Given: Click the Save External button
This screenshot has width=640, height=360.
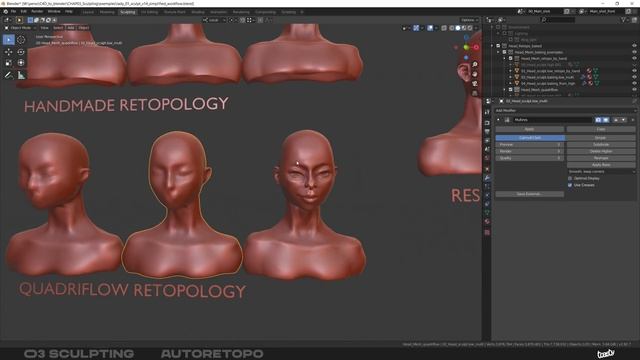Looking at the screenshot, I should coord(530,194).
